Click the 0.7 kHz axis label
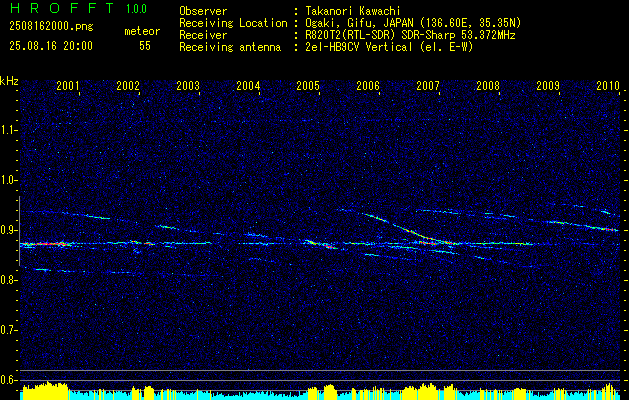Screen dimensions: 629x400 (x=8, y=330)
